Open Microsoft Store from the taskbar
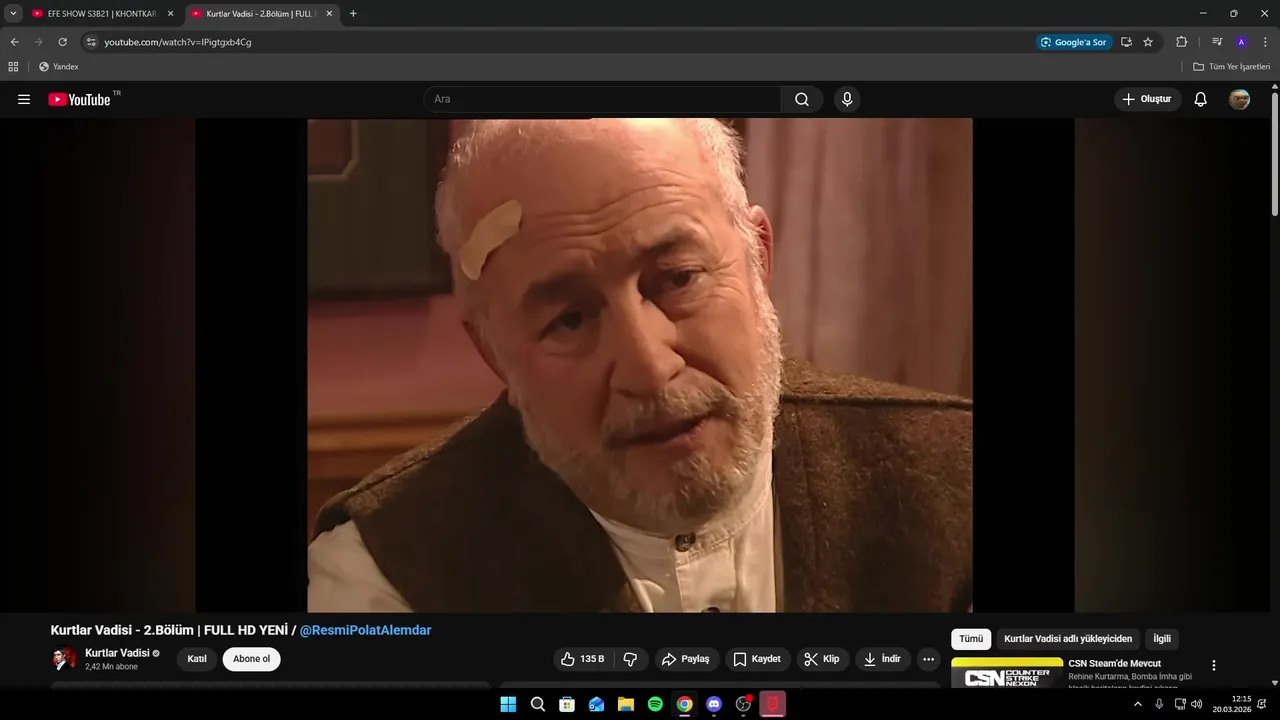Viewport: 1280px width, 720px height. pos(567,704)
